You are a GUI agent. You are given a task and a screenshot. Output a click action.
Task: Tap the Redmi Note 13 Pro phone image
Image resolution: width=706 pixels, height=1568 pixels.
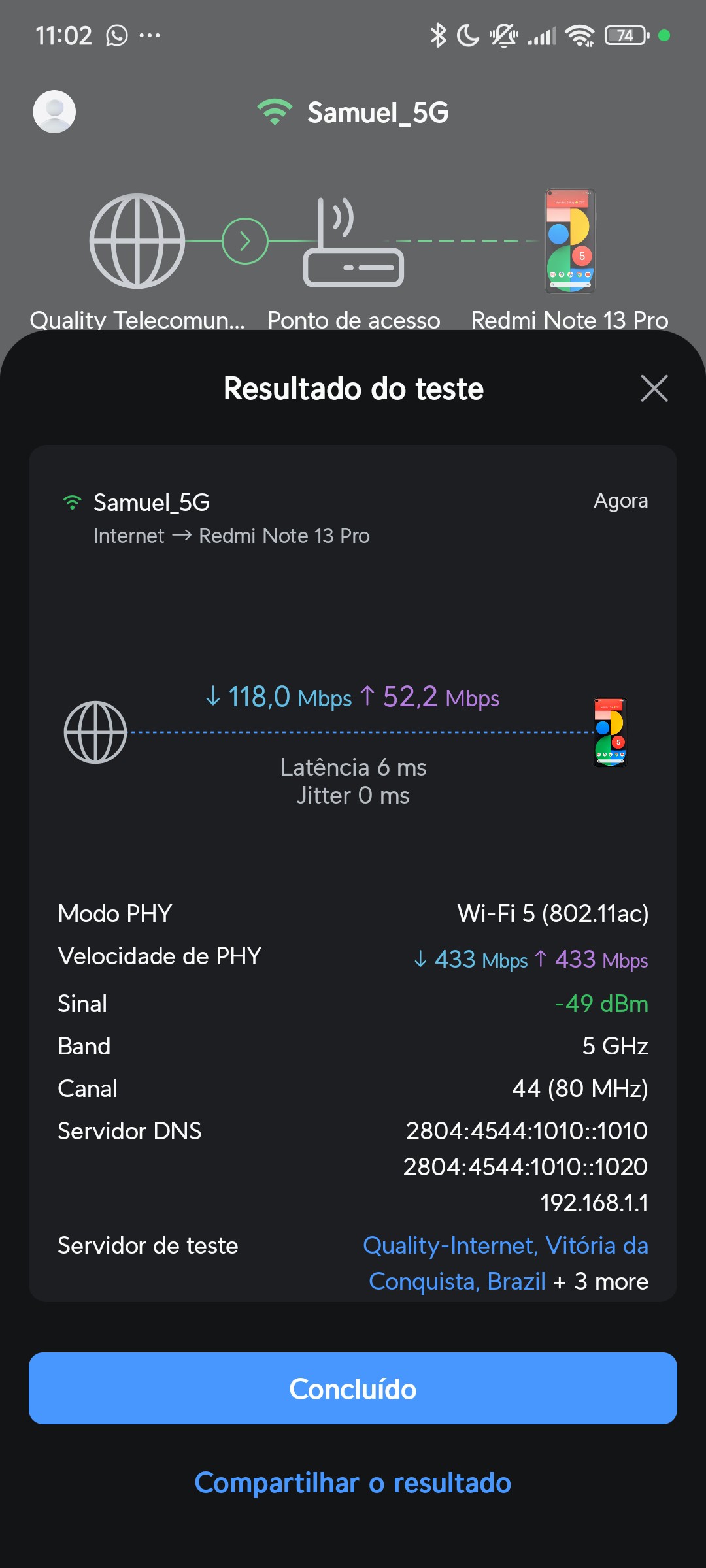click(570, 241)
